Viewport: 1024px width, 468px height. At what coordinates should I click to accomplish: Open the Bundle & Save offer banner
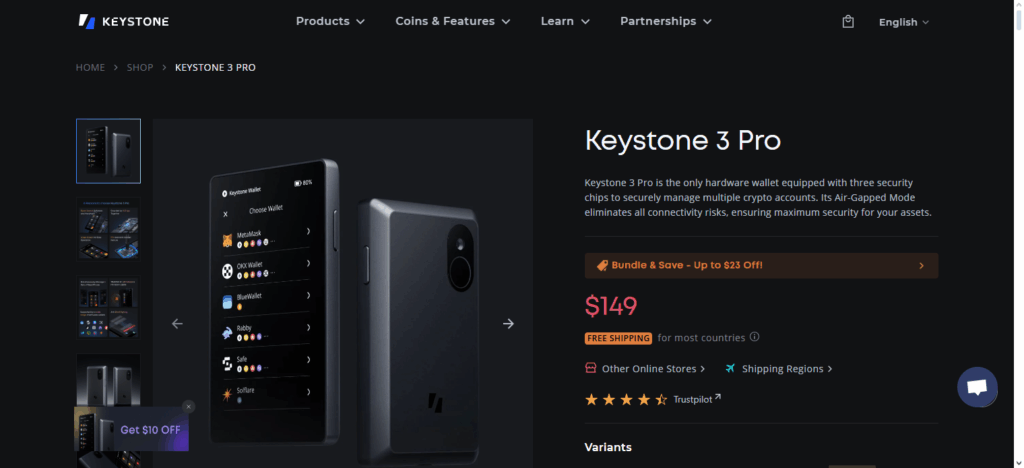point(761,266)
